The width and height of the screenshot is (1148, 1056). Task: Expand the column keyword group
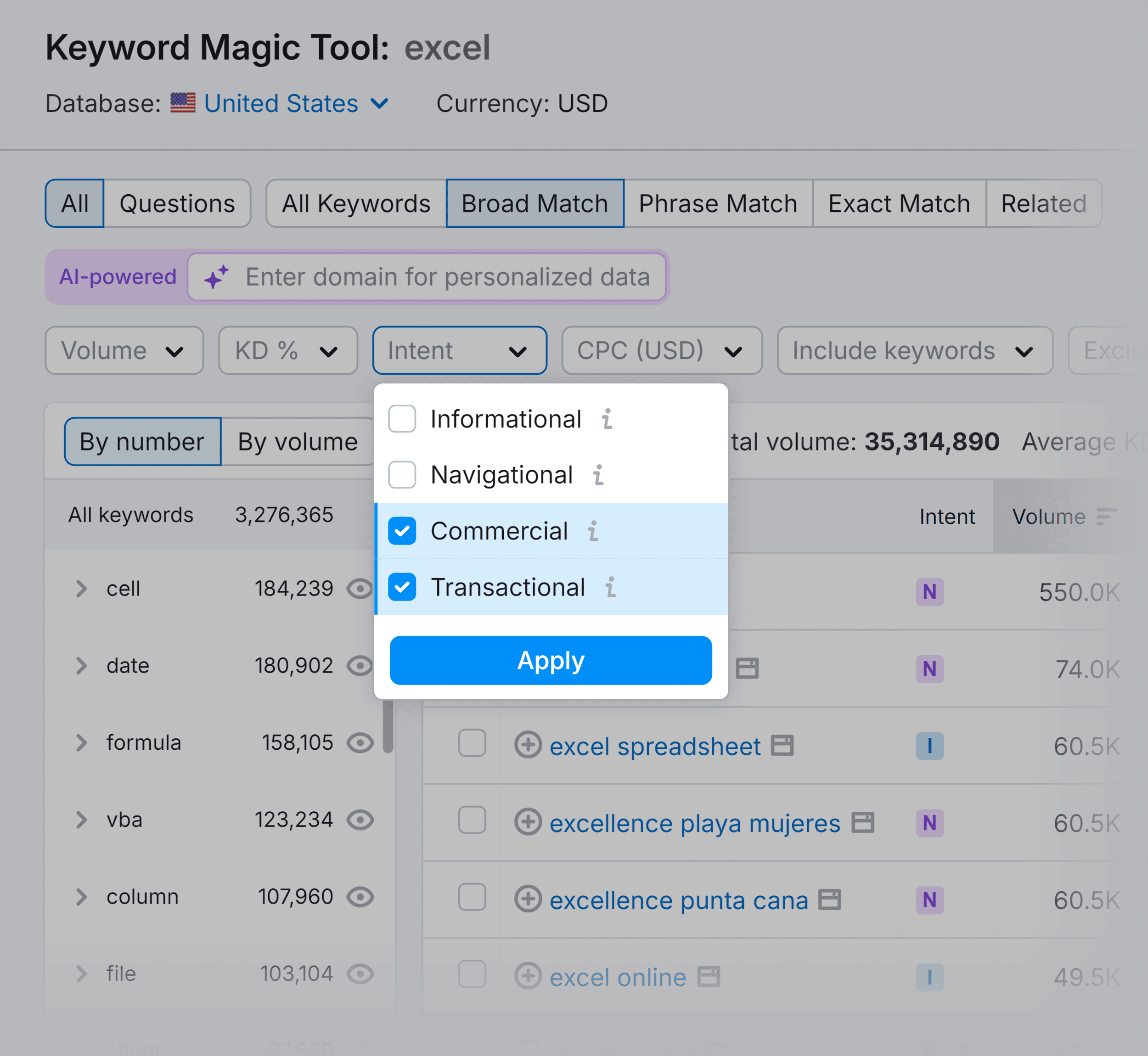[x=81, y=897]
